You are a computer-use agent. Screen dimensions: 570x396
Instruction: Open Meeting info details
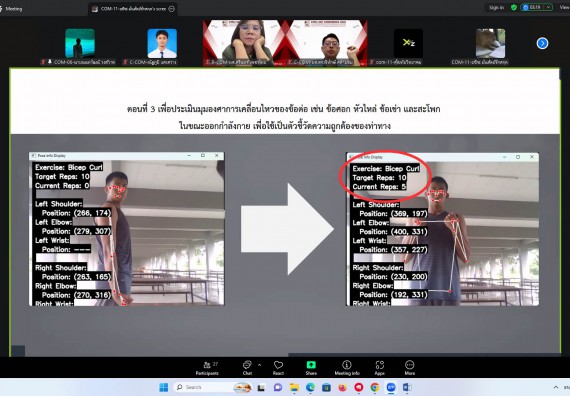(x=347, y=368)
